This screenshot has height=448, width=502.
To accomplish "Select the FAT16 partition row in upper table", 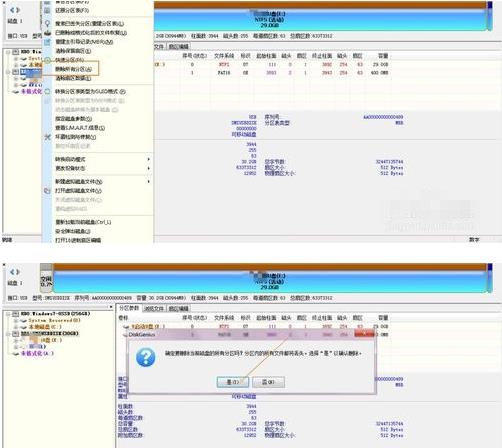I will coord(272,73).
